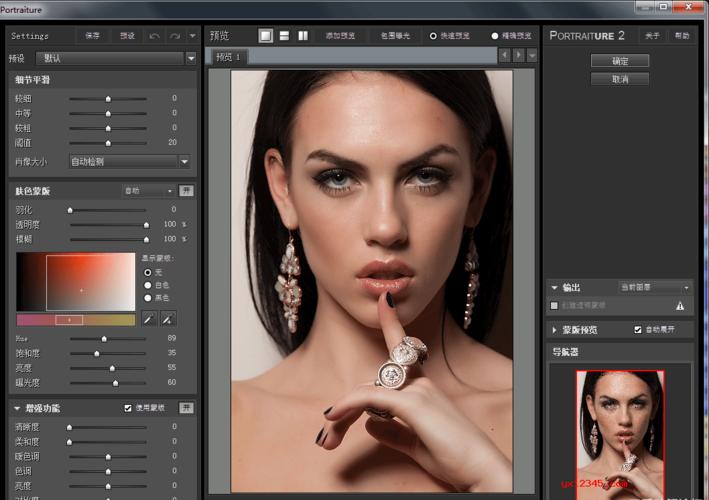Viewport: 709px width, 500px height.
Task: Select the 黑色 mask display radio button
Action: tap(149, 297)
